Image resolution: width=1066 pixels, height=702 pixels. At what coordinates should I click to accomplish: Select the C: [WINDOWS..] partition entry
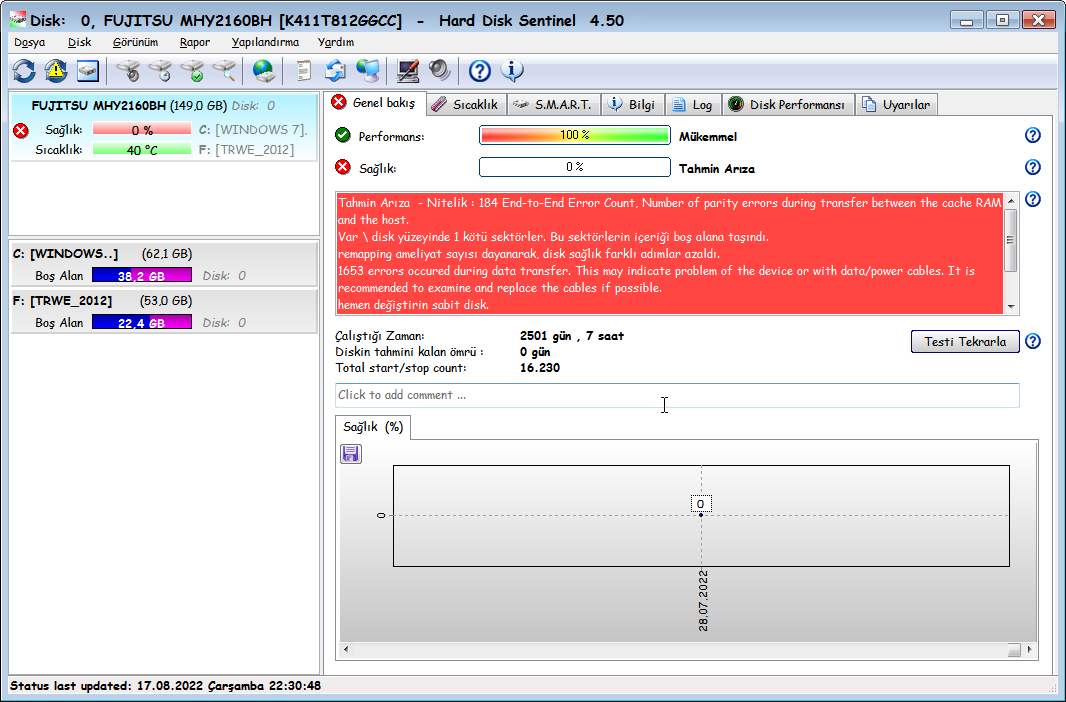click(164, 264)
